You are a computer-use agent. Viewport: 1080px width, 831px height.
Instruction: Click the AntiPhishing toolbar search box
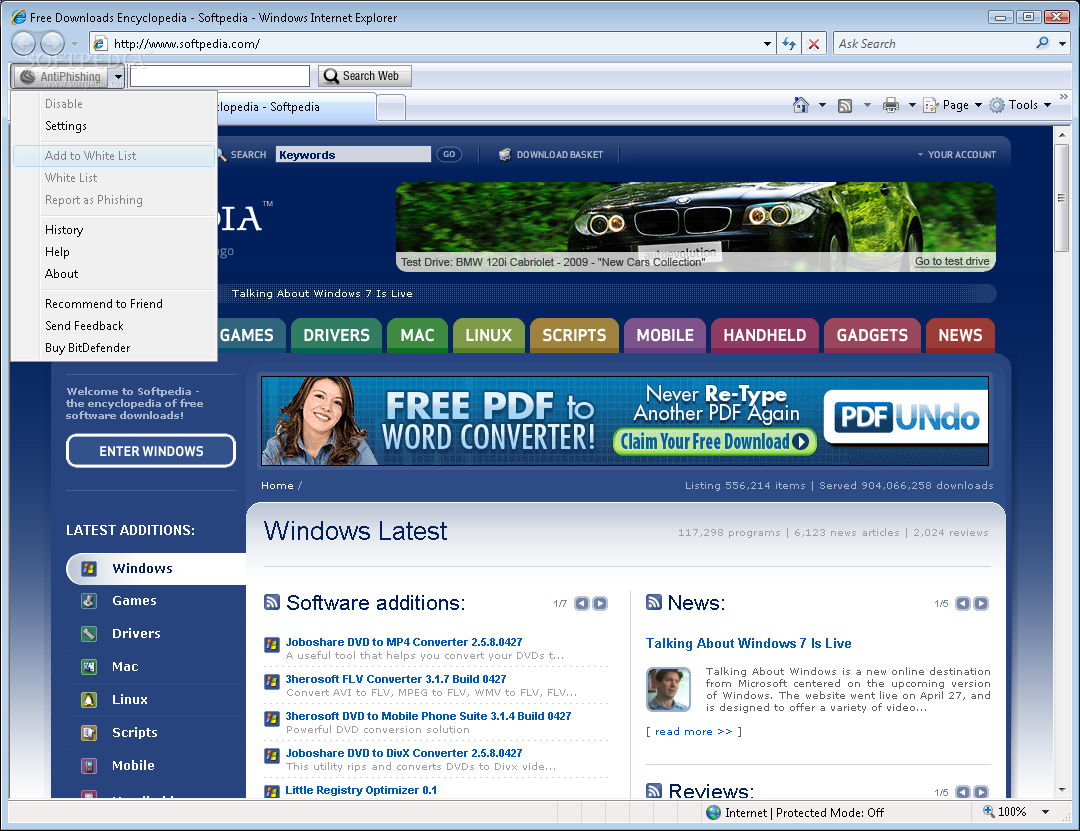tap(220, 76)
